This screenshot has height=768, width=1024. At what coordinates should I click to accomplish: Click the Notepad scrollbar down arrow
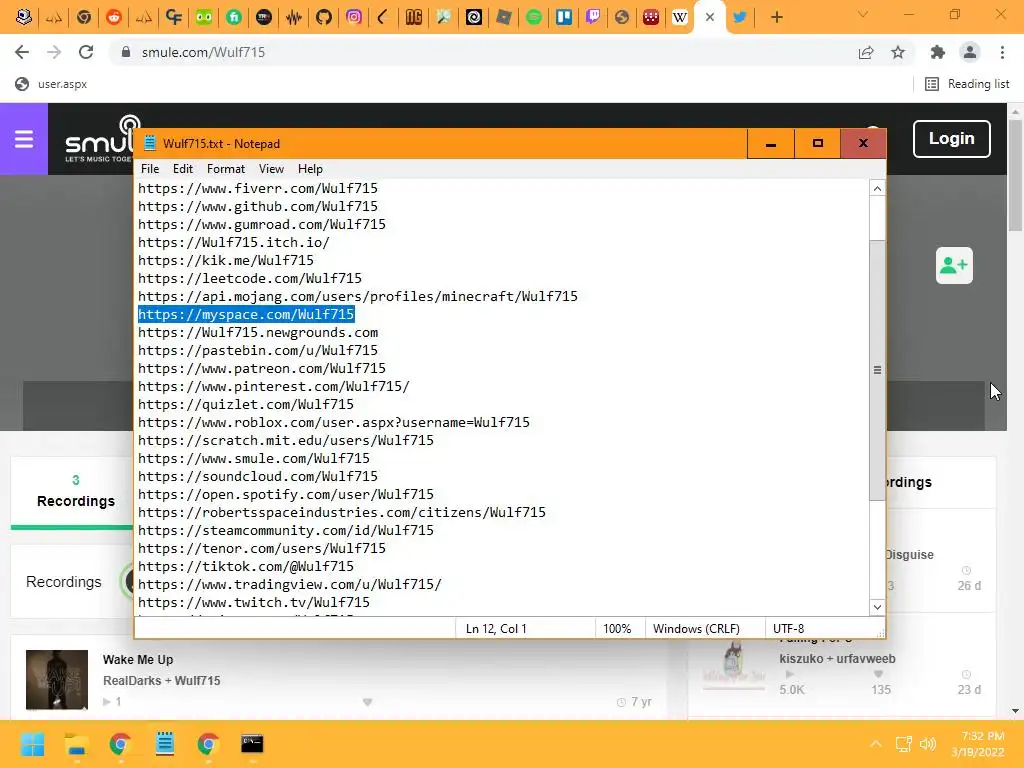(x=877, y=607)
